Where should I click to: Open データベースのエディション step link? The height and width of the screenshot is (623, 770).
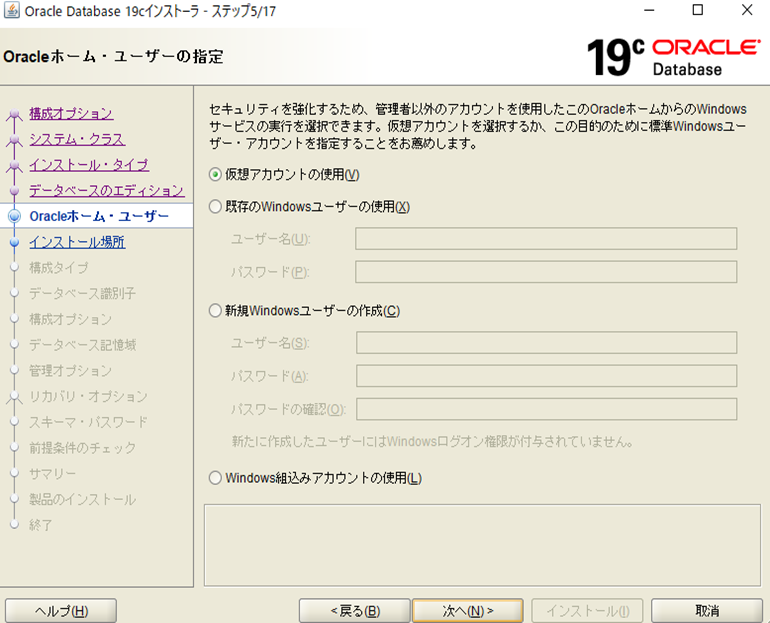point(106,190)
